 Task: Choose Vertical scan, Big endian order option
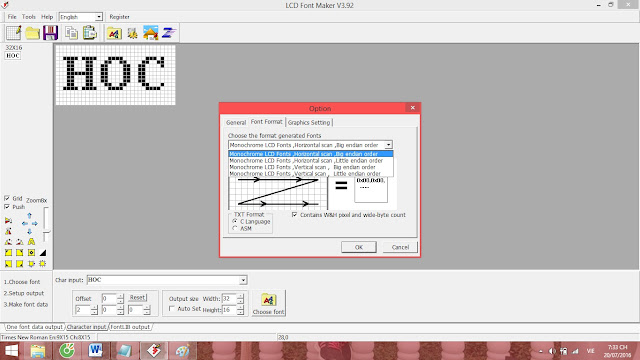[311, 167]
